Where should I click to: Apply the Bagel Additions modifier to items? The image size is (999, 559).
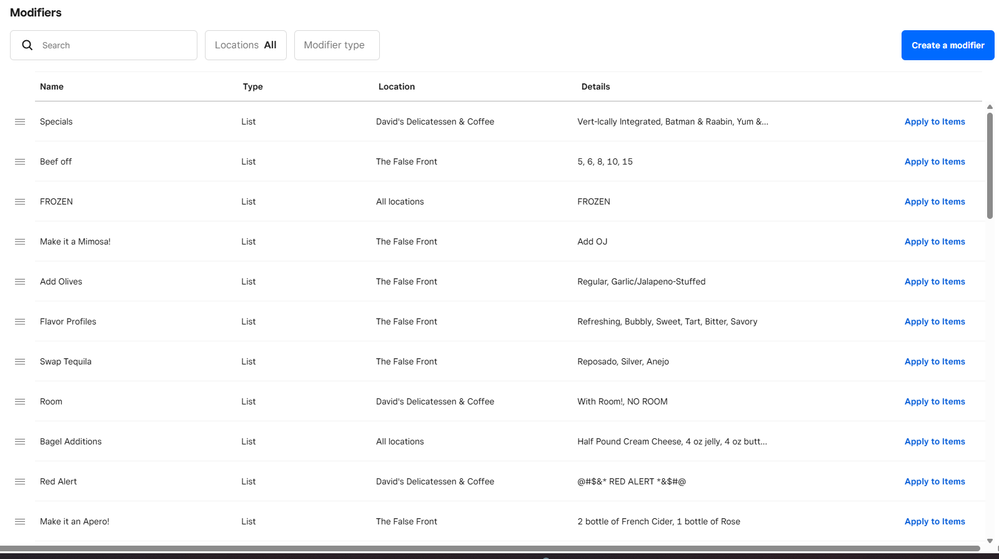pyautogui.click(x=935, y=442)
